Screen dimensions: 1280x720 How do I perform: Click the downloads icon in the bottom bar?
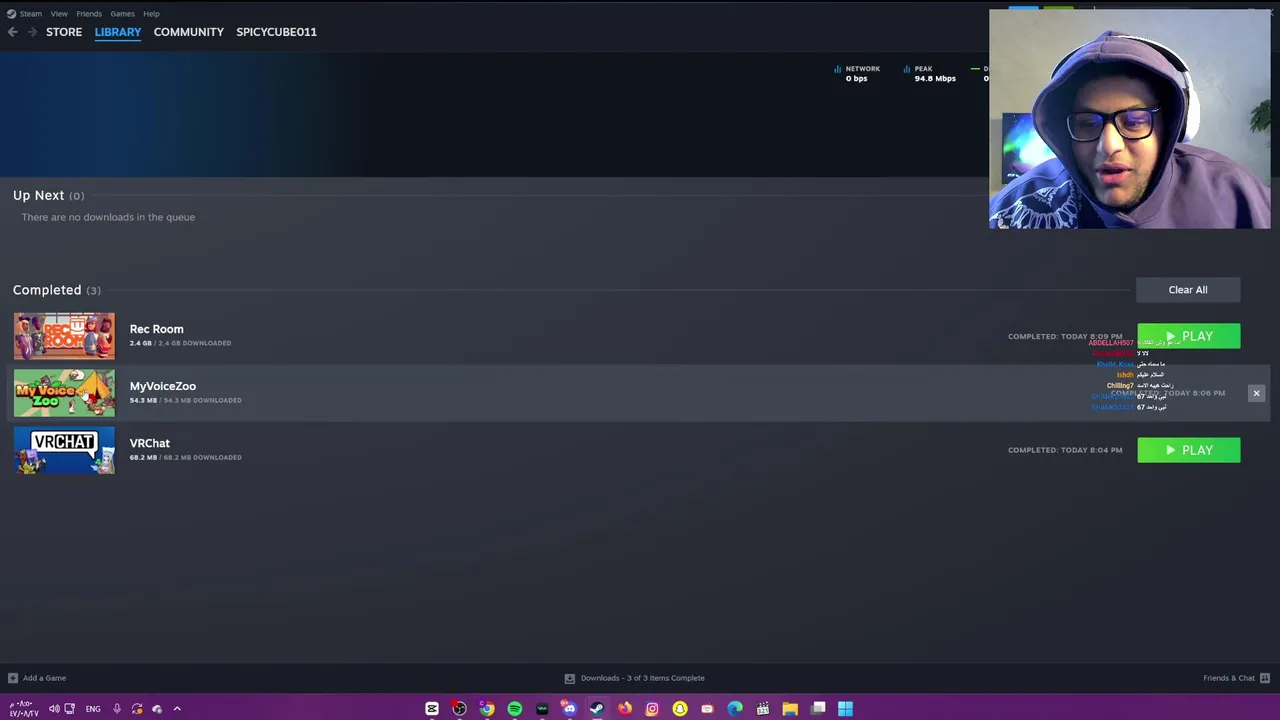(570, 678)
